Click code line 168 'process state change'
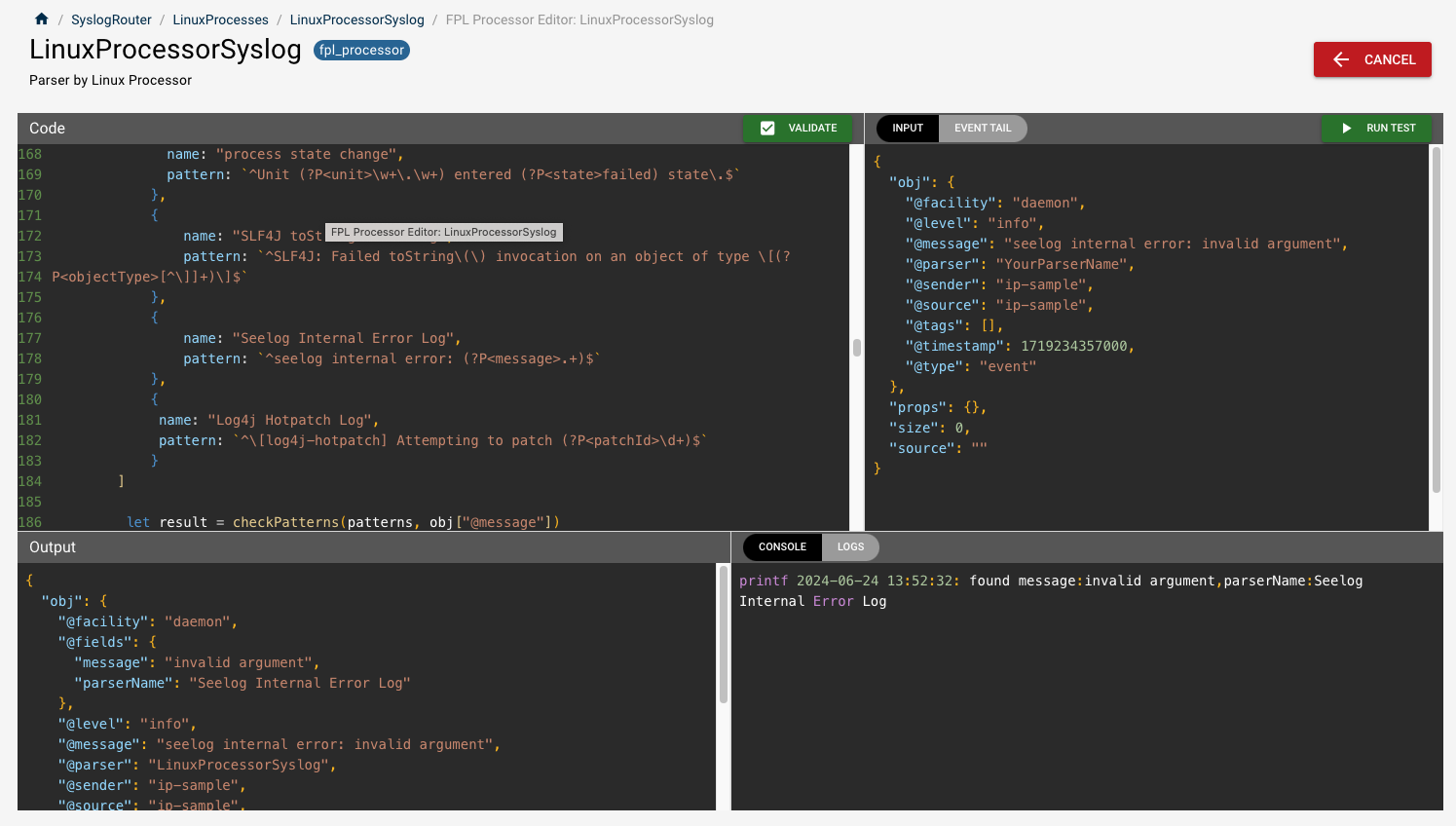The width and height of the screenshot is (1456, 826). 285,154
